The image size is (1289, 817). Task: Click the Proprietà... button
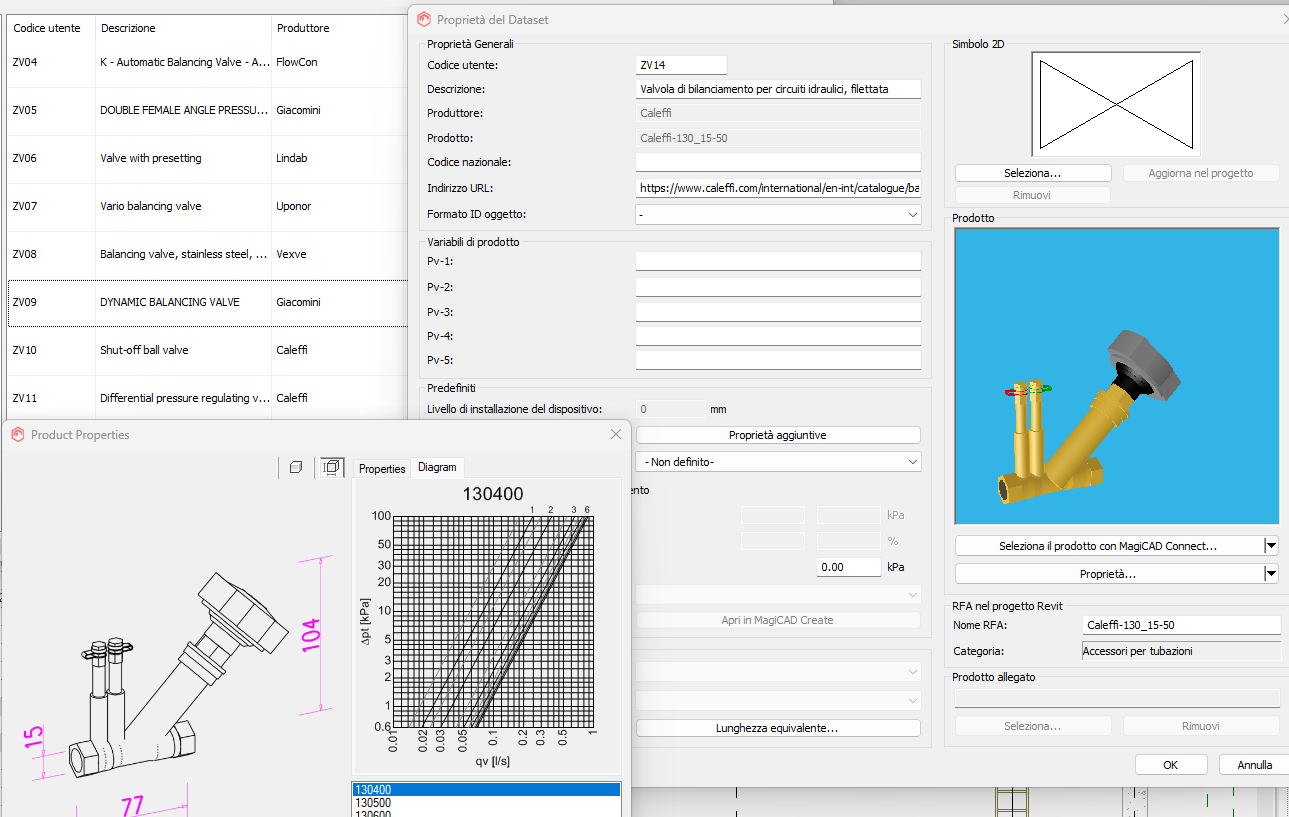[x=1108, y=574]
